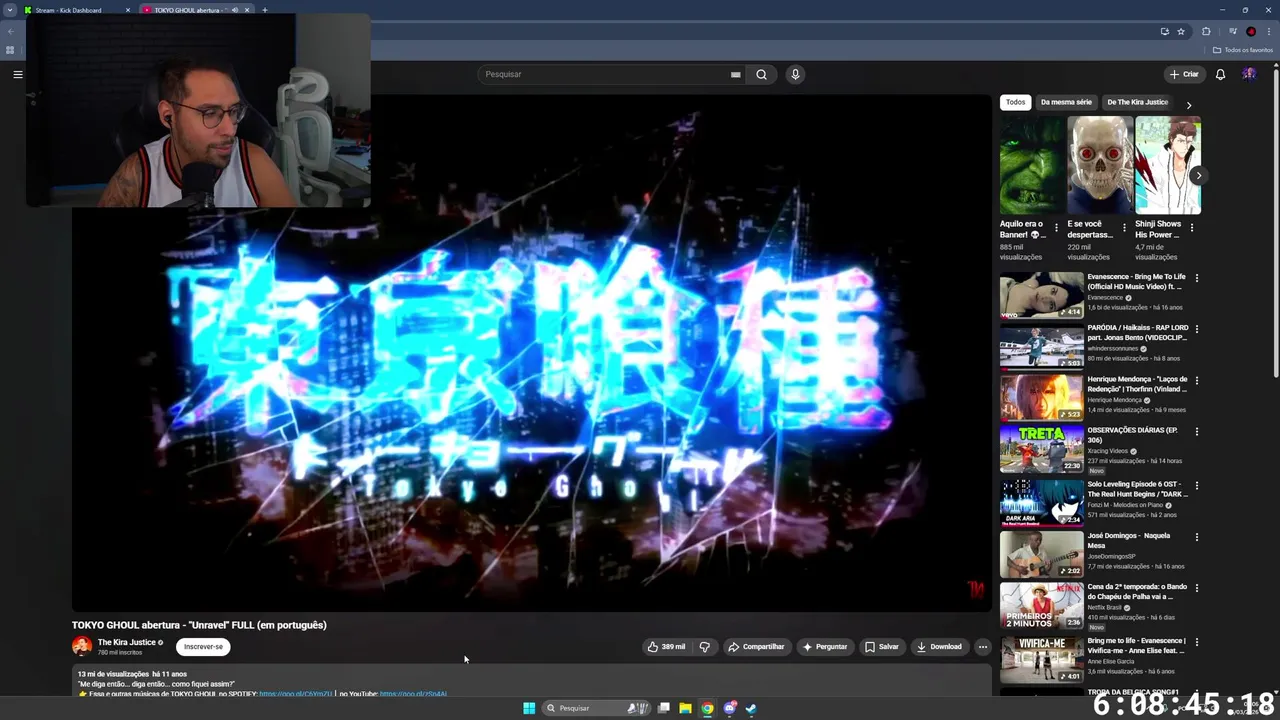Open the Criar create menu
This screenshot has width=1280, height=720.
(1184, 74)
